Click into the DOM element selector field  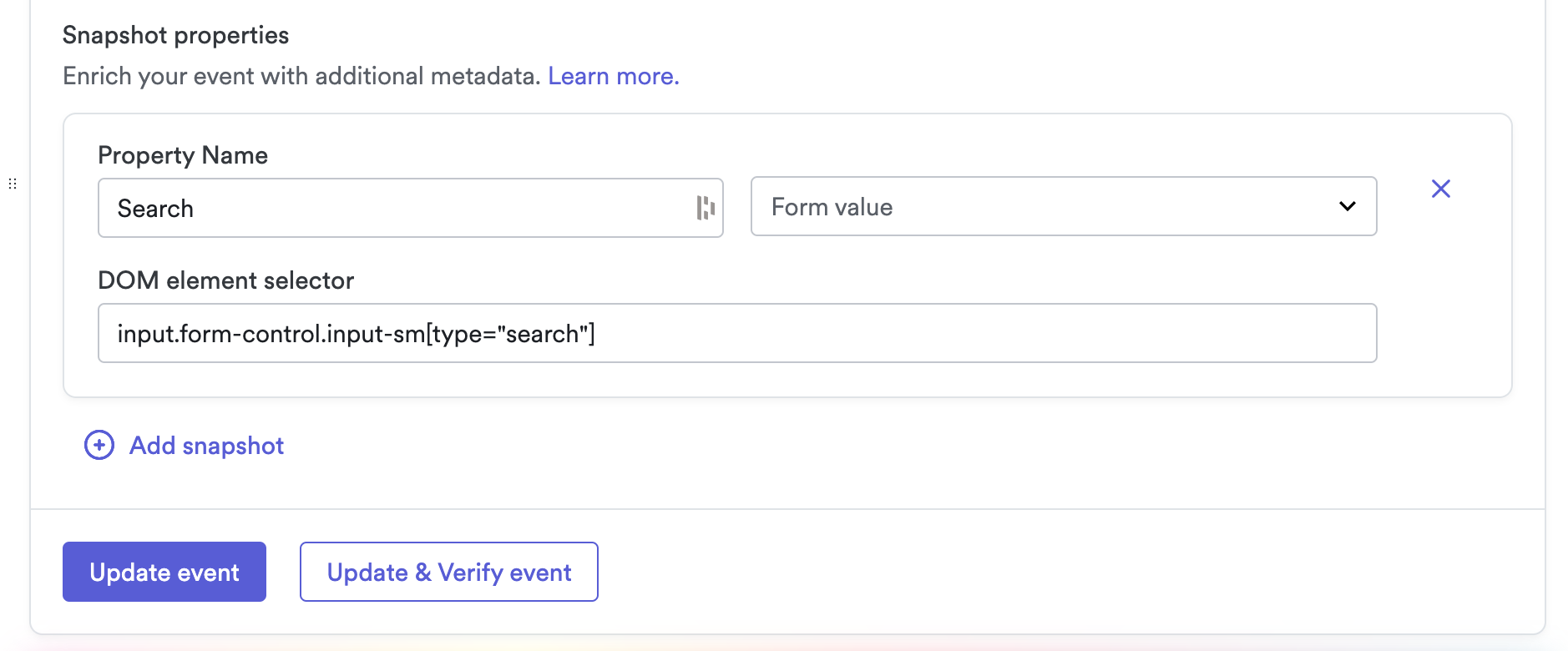point(737,333)
